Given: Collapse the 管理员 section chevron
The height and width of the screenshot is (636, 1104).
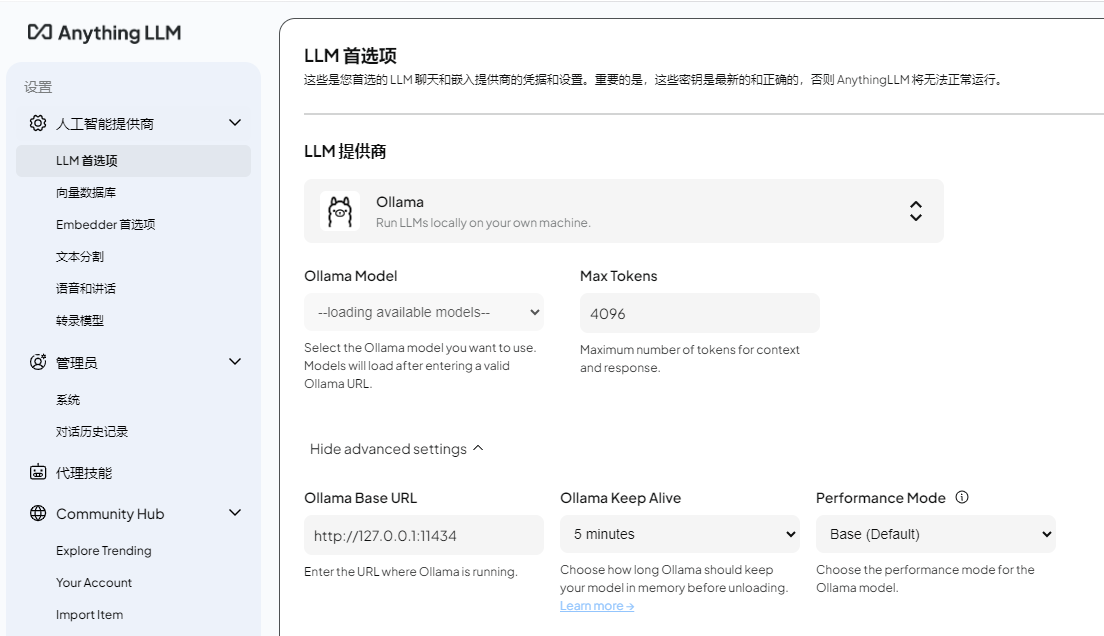Looking at the screenshot, I should click(235, 361).
